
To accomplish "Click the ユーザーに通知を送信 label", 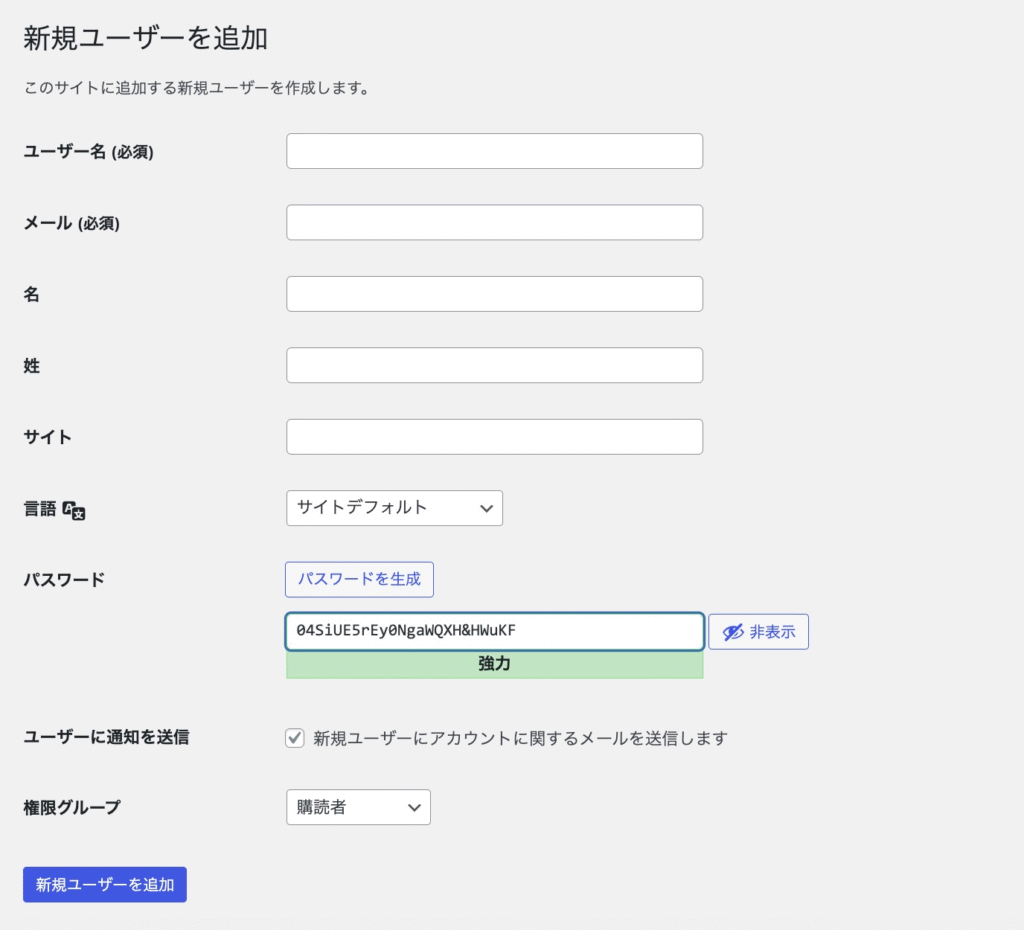I will (106, 737).
